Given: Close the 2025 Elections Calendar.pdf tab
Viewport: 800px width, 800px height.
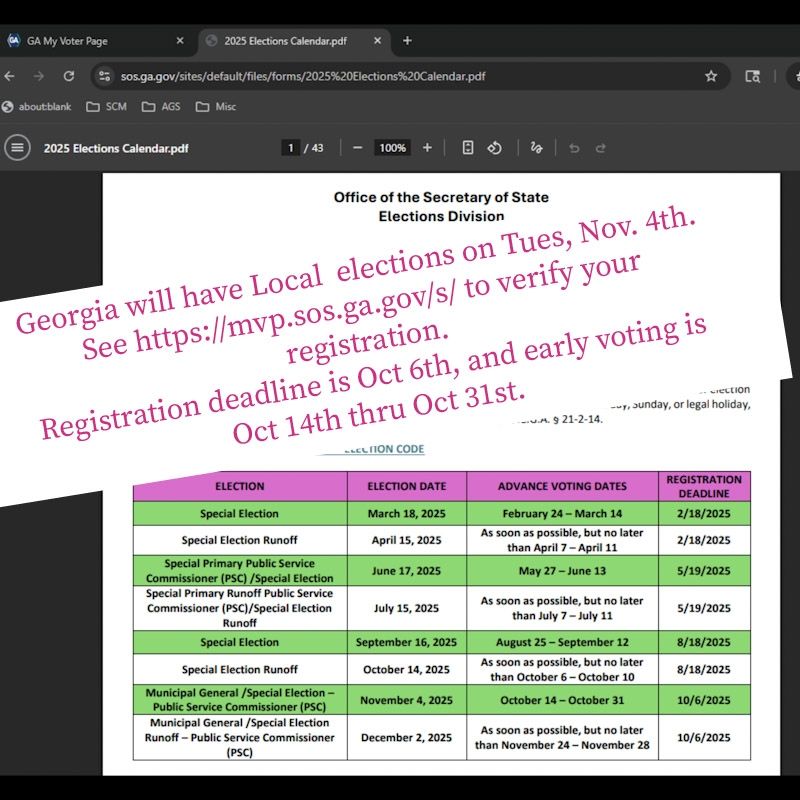Looking at the screenshot, I should 377,40.
